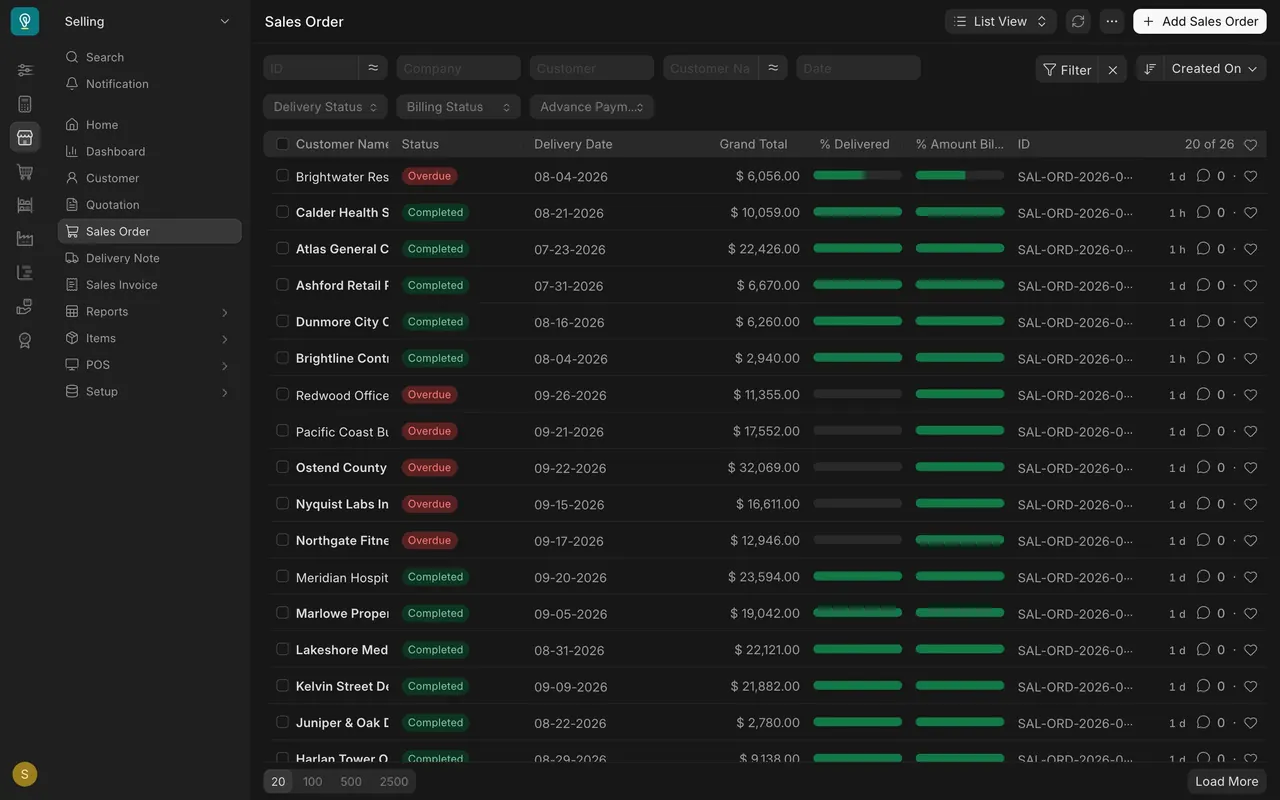Click Redwood Office % Amount Billed bar
This screenshot has width=1280, height=800.
(960, 394)
